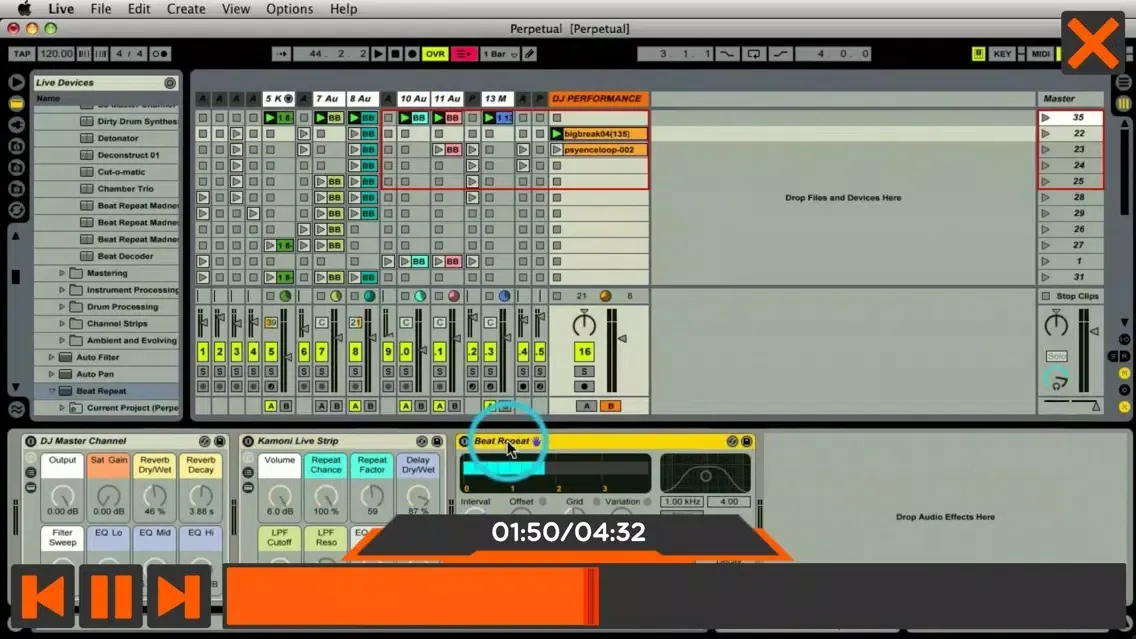Toggle browser preview play triangle icon

pyautogui.click(x=16, y=82)
